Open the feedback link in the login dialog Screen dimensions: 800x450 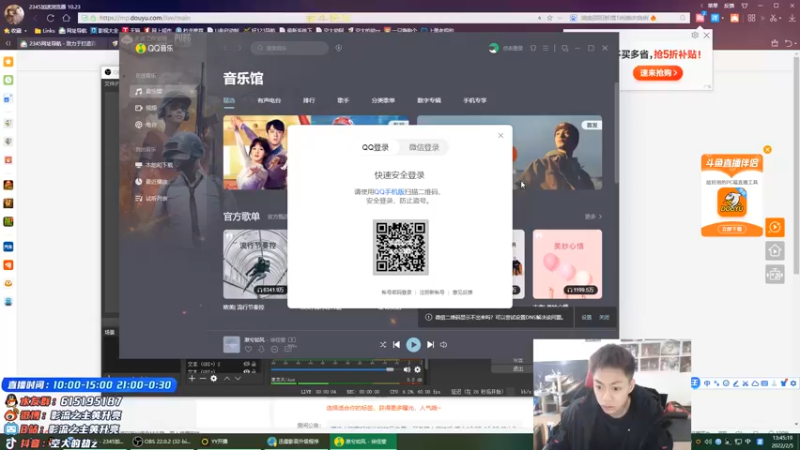462,292
